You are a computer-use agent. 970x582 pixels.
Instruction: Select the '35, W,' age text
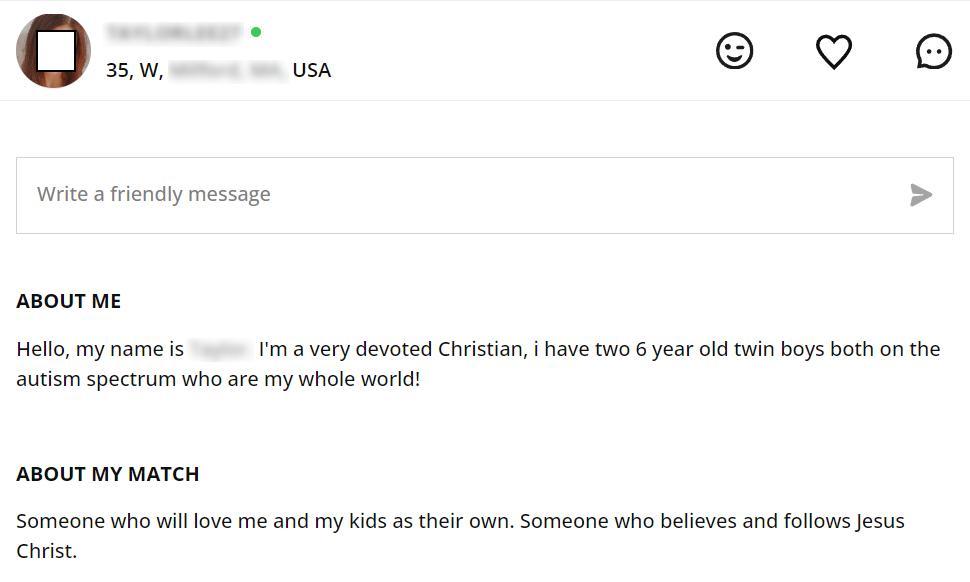click(x=135, y=70)
